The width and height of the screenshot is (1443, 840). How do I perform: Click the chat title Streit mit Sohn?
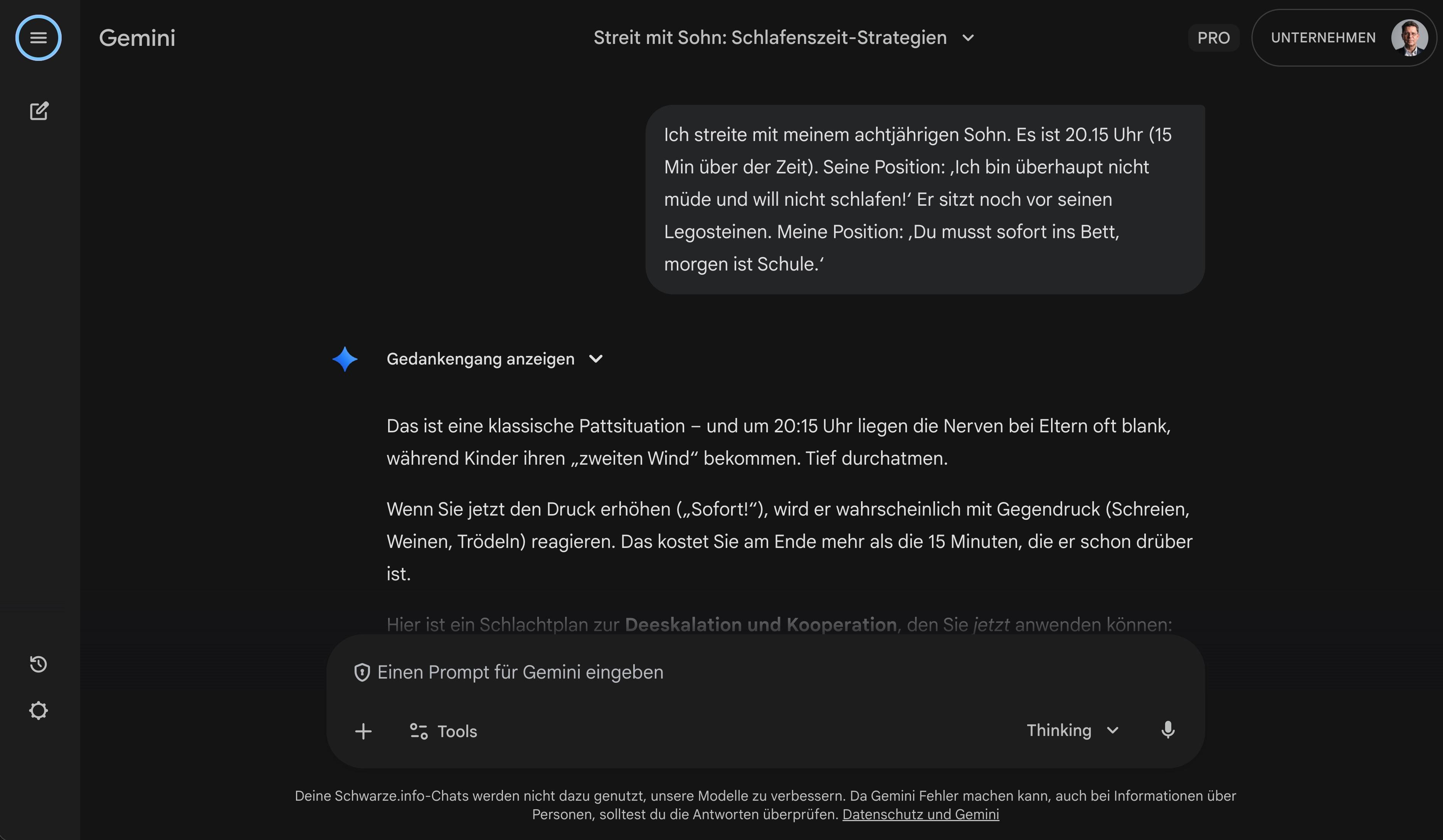tap(770, 38)
